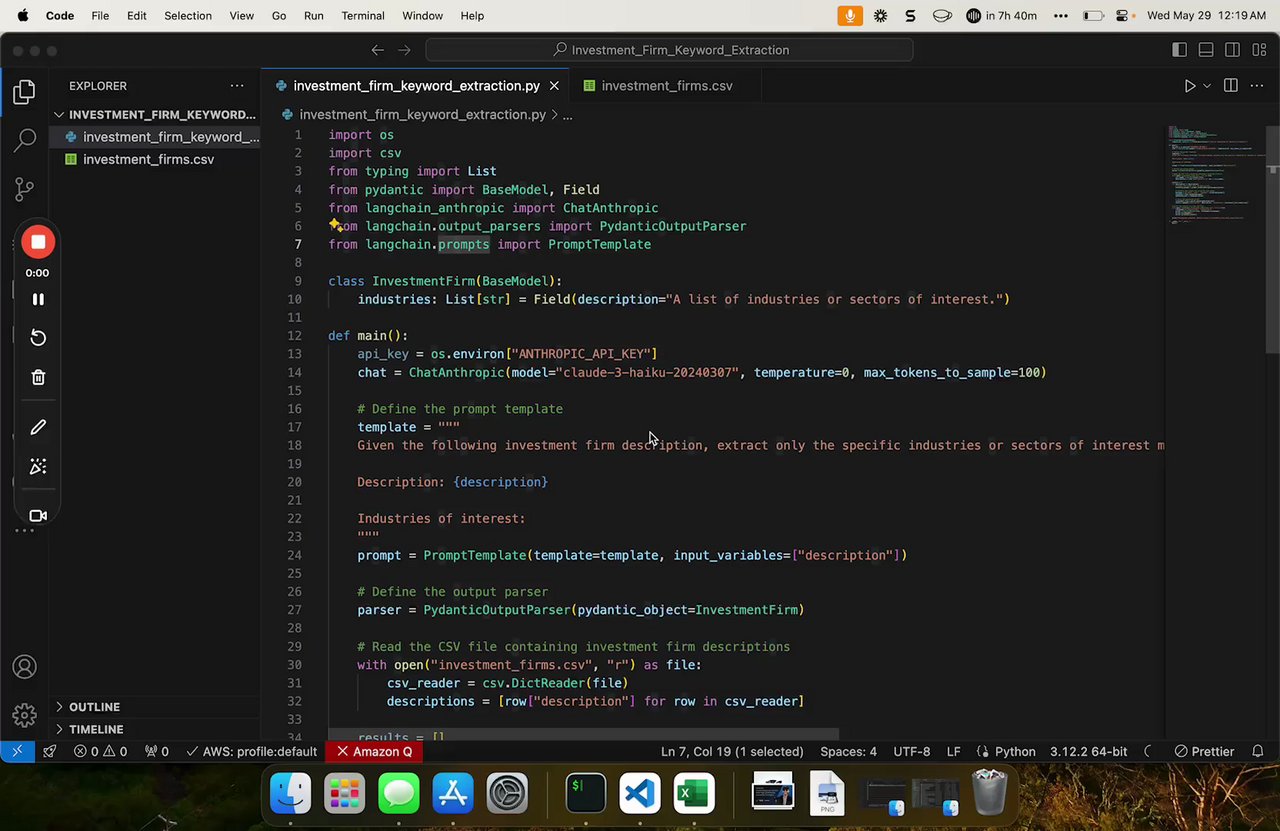1280x831 pixels.
Task: Toggle the primary side bar
Action: (x=1180, y=50)
